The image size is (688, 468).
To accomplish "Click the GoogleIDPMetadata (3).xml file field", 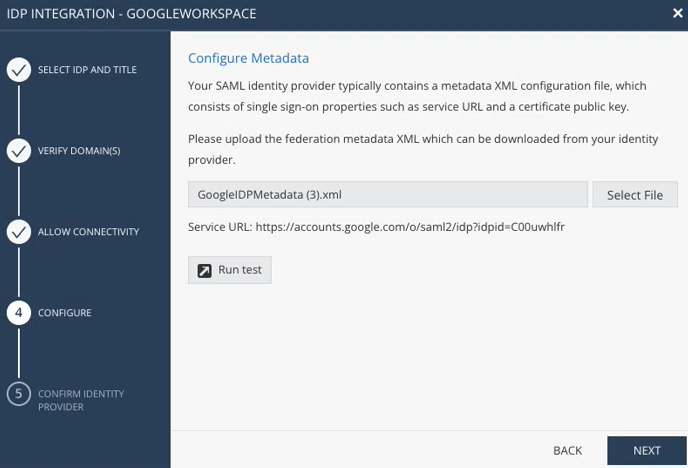I will (x=387, y=194).
